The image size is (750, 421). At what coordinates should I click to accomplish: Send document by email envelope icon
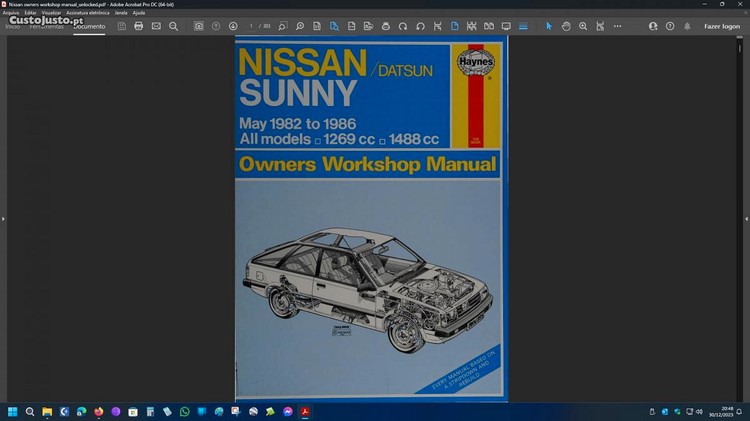[x=156, y=26]
